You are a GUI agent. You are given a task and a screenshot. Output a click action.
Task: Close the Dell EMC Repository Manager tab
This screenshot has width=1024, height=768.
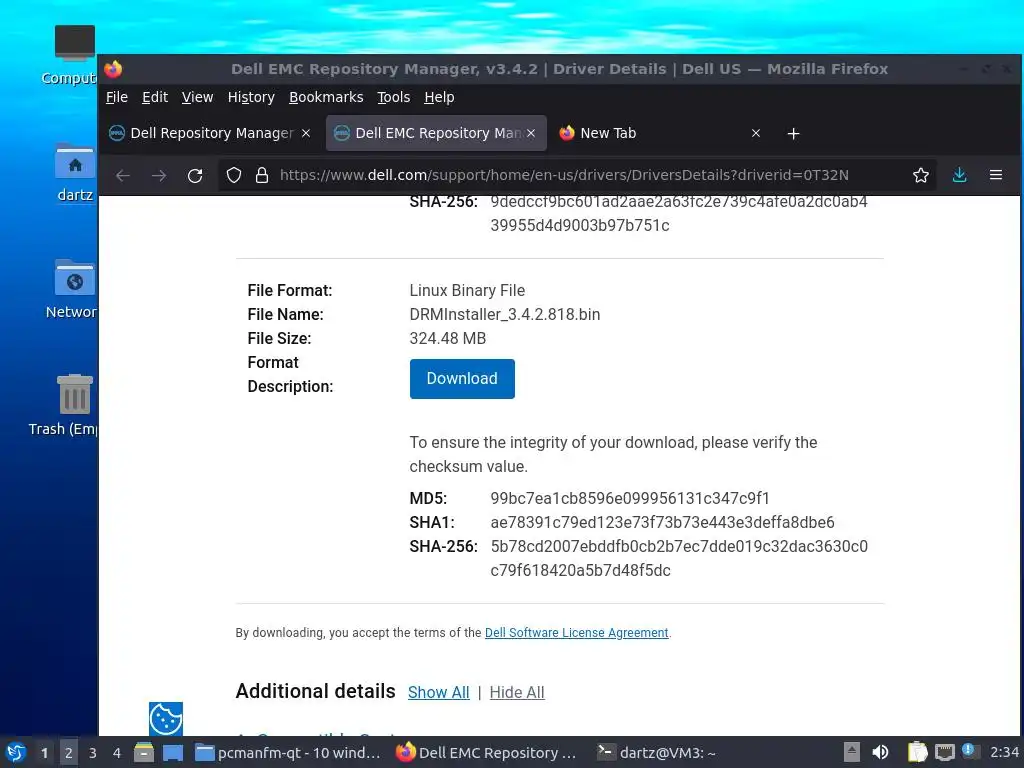point(531,133)
